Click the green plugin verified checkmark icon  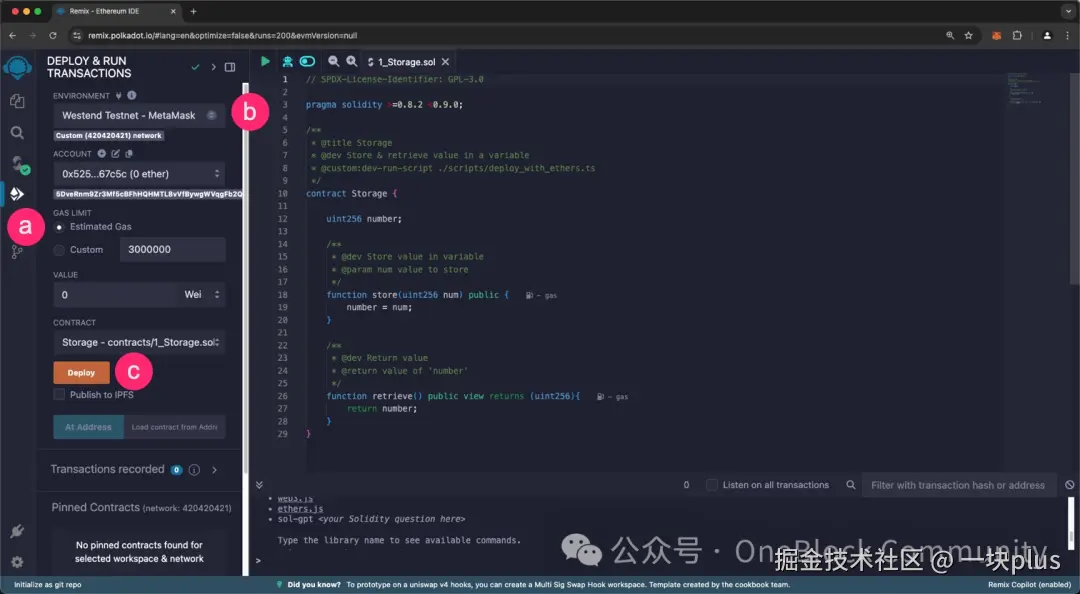point(196,68)
